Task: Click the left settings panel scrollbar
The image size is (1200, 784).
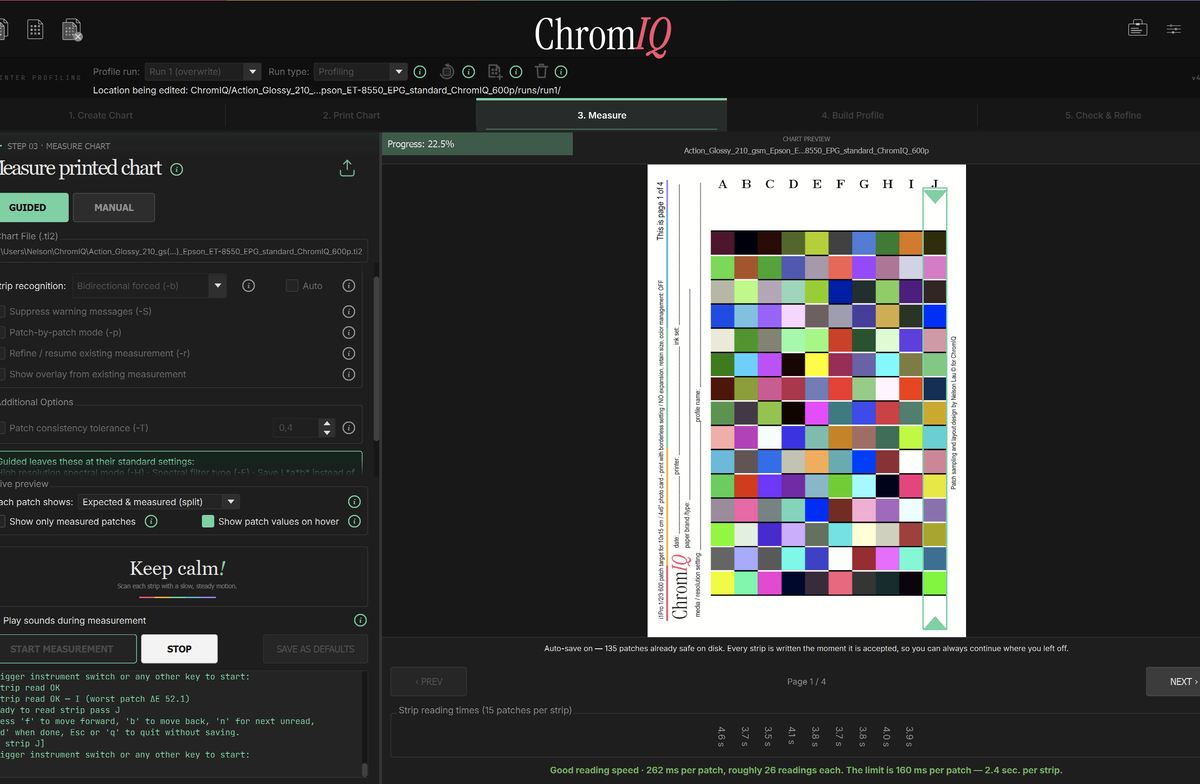Action: coord(376,358)
